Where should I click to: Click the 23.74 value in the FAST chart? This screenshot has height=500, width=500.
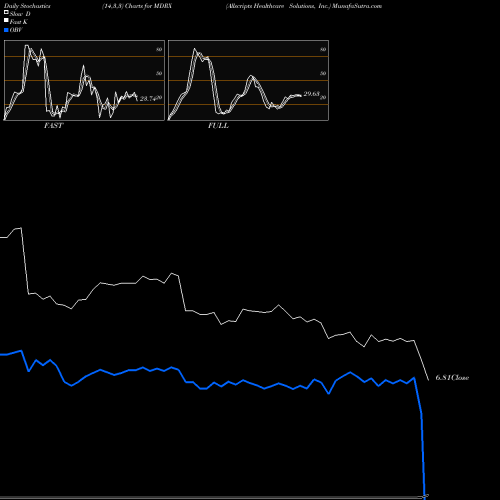tap(148, 99)
